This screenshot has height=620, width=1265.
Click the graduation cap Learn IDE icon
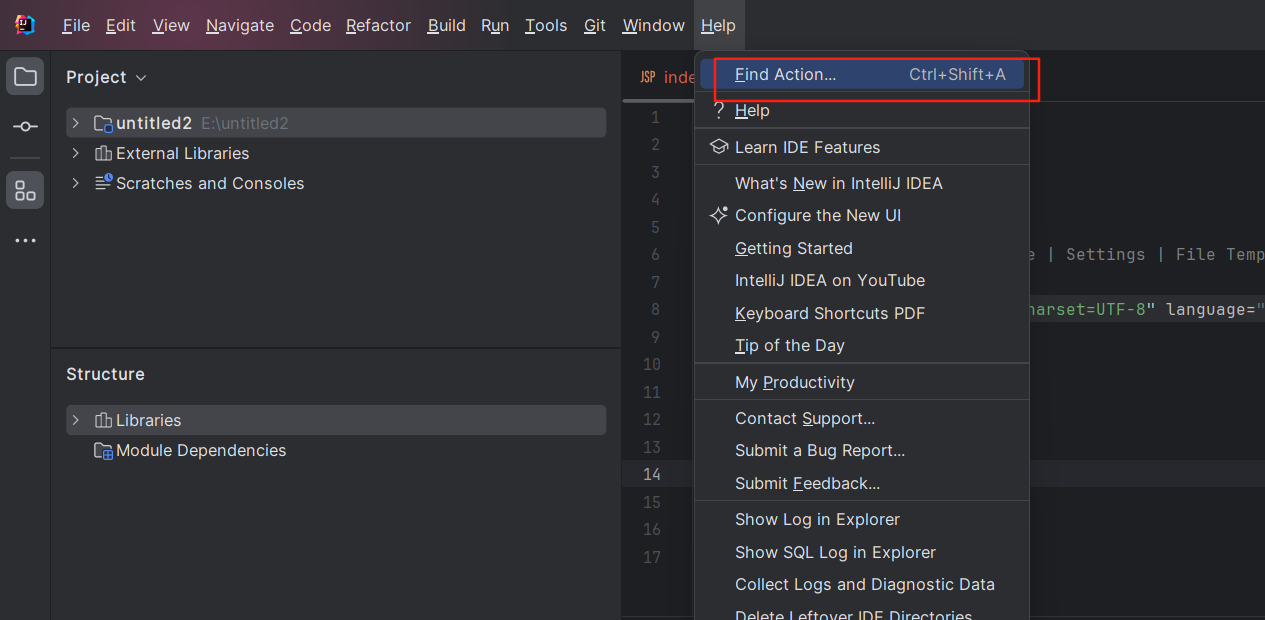coord(718,147)
